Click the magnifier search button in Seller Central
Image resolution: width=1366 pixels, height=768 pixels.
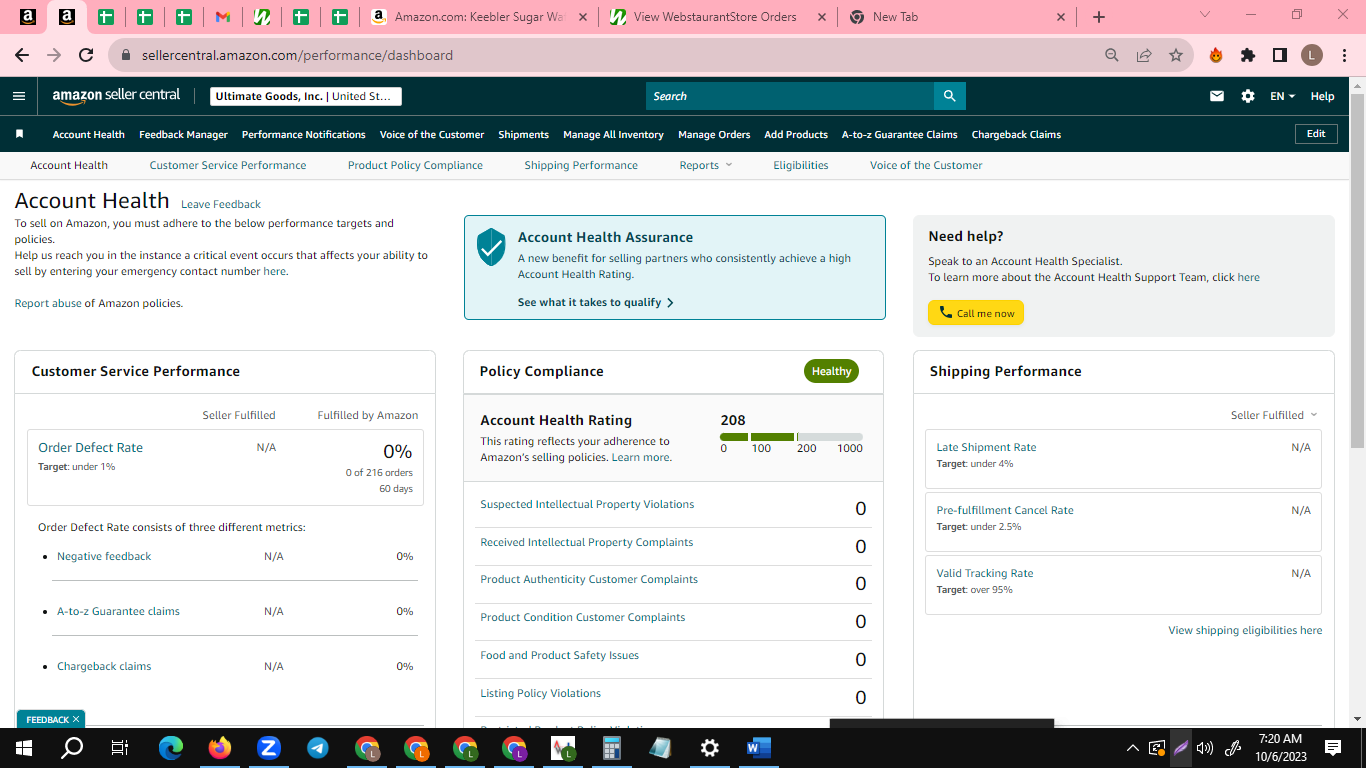pos(949,96)
